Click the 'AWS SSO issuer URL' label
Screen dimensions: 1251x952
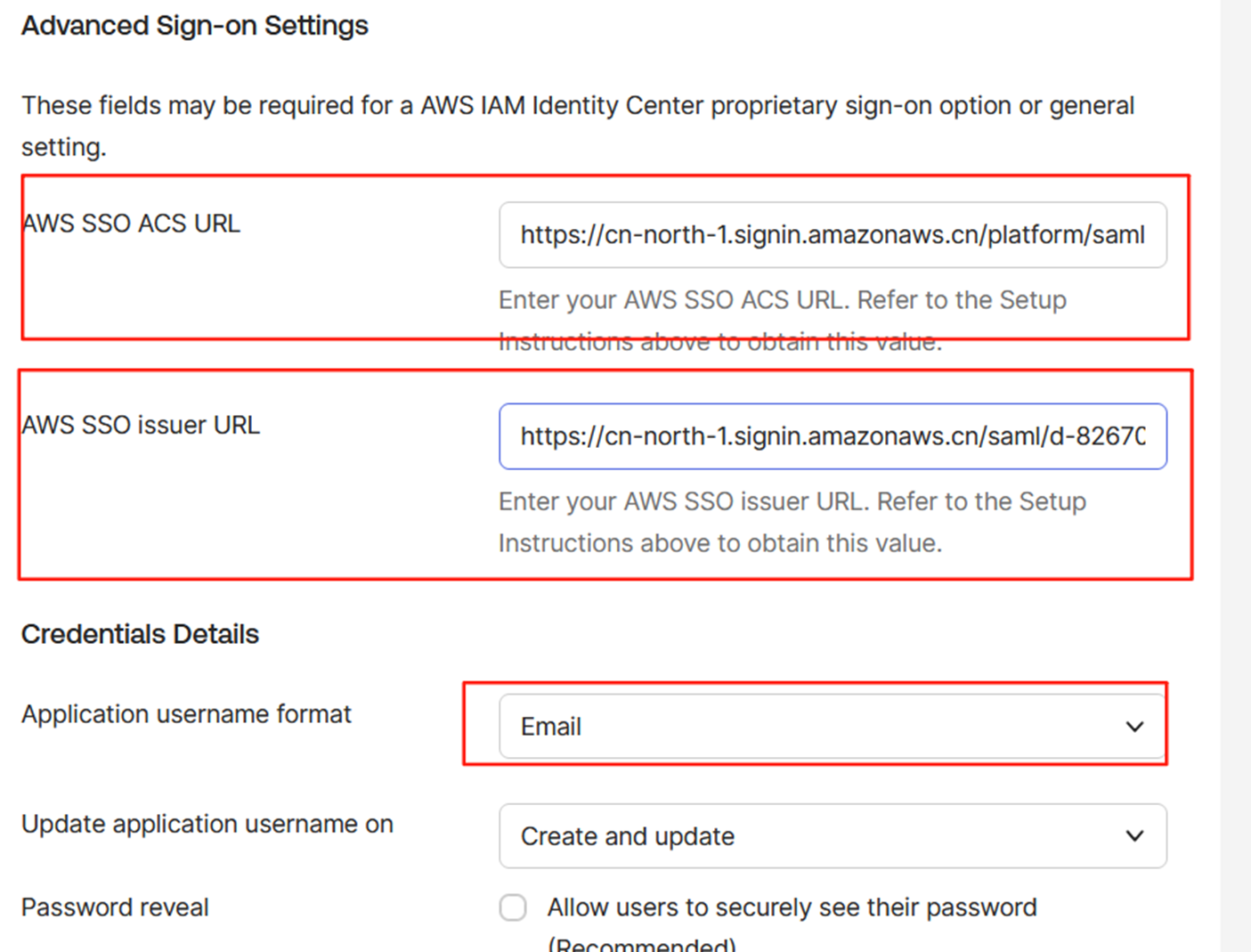(x=142, y=426)
